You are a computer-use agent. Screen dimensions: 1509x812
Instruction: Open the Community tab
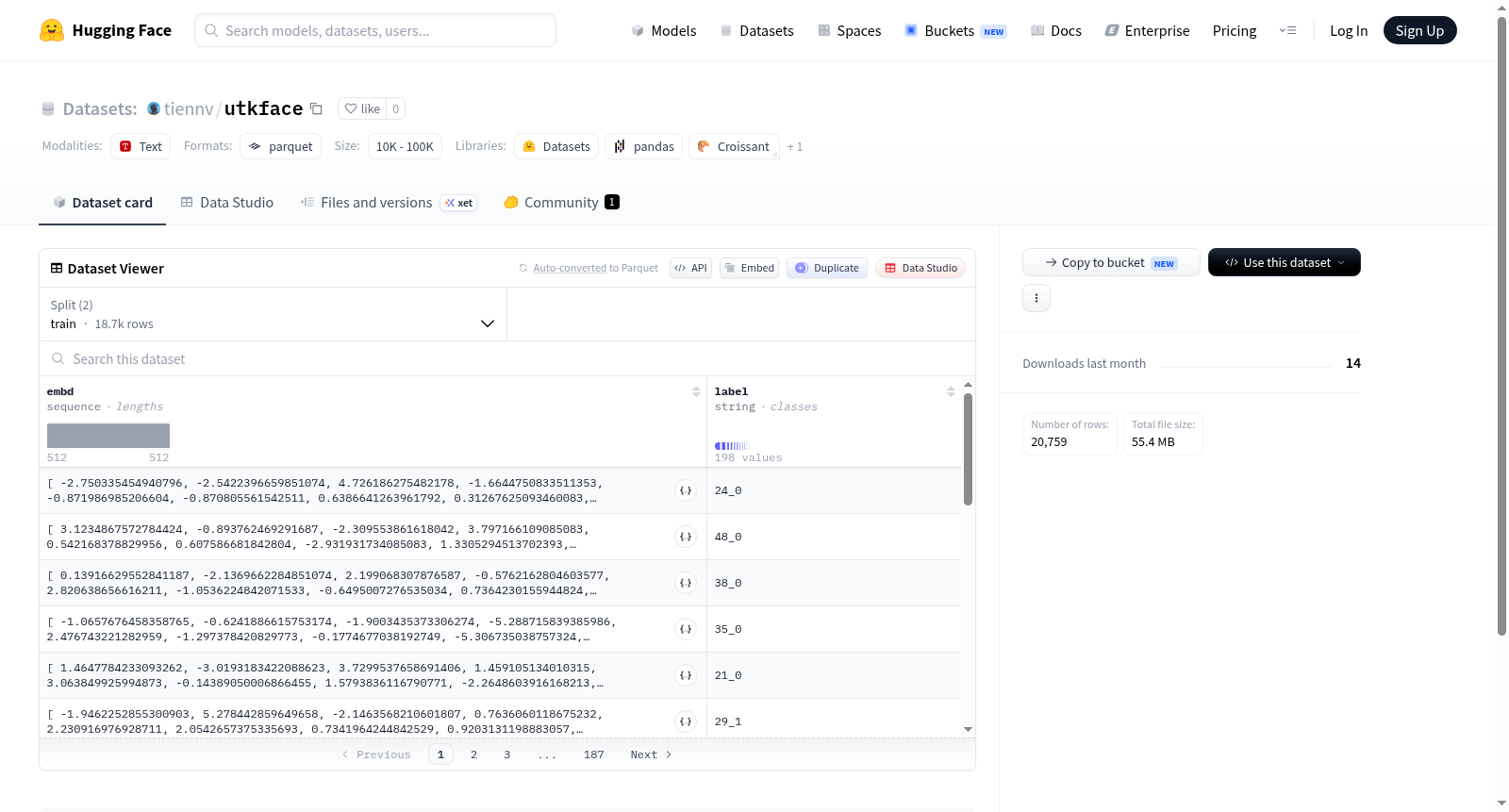coord(561,203)
